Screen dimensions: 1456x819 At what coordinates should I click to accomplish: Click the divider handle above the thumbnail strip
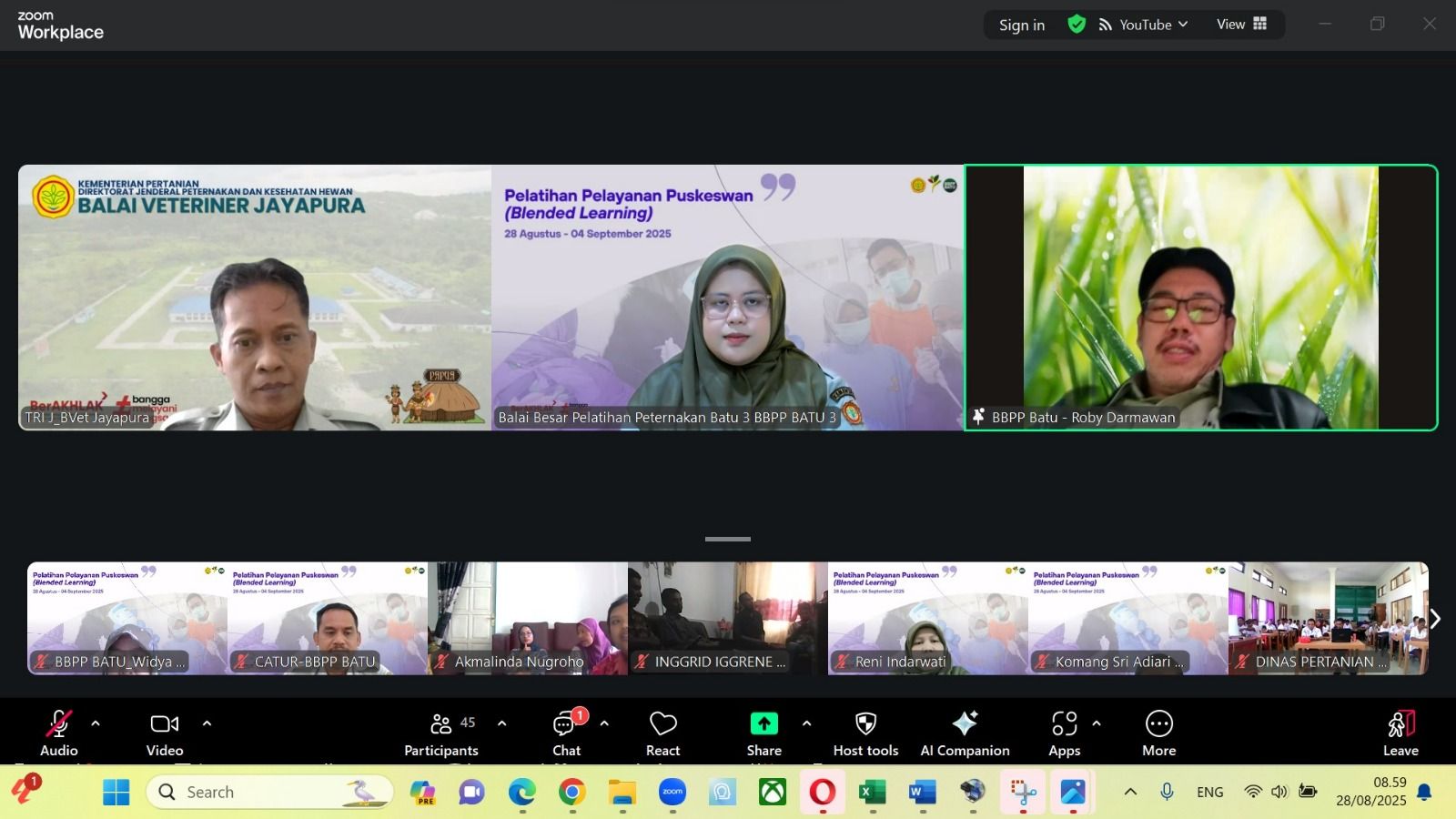[728, 539]
